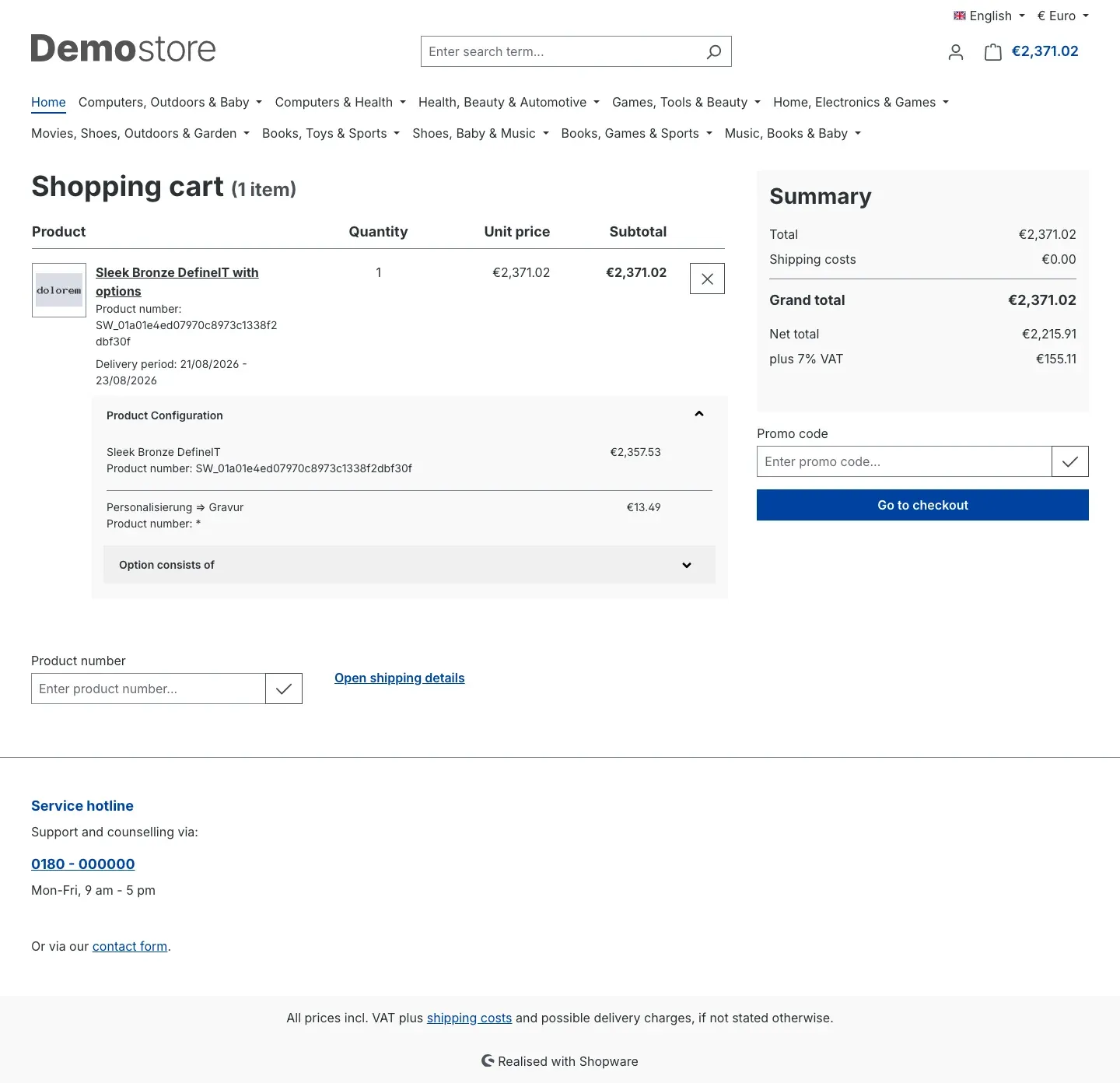Image resolution: width=1120 pixels, height=1083 pixels.
Task: Expand Games, Tools & Beauty menu
Action: point(687,102)
